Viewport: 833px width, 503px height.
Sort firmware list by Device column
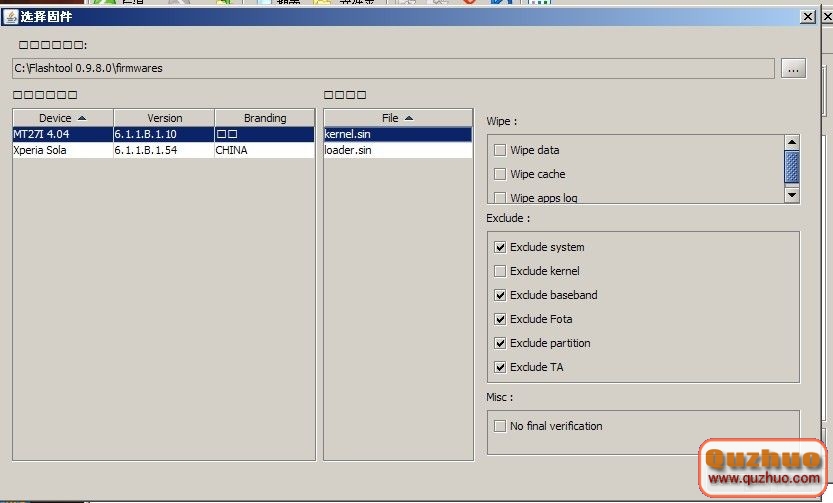click(x=62, y=118)
